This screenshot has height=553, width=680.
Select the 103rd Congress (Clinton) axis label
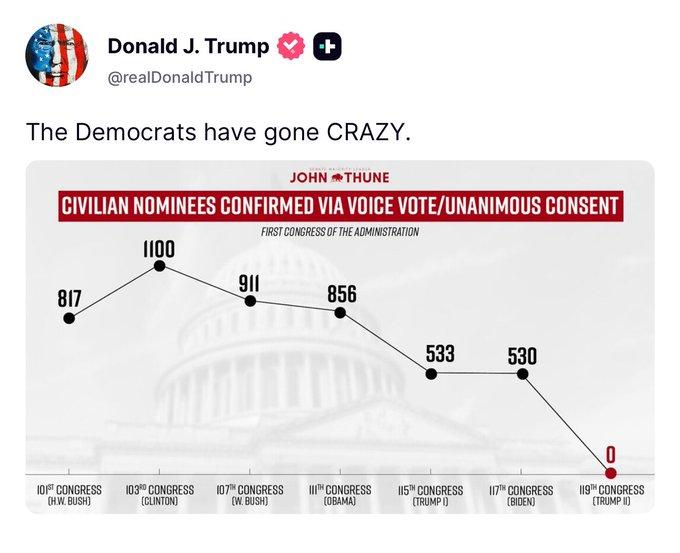click(x=160, y=496)
